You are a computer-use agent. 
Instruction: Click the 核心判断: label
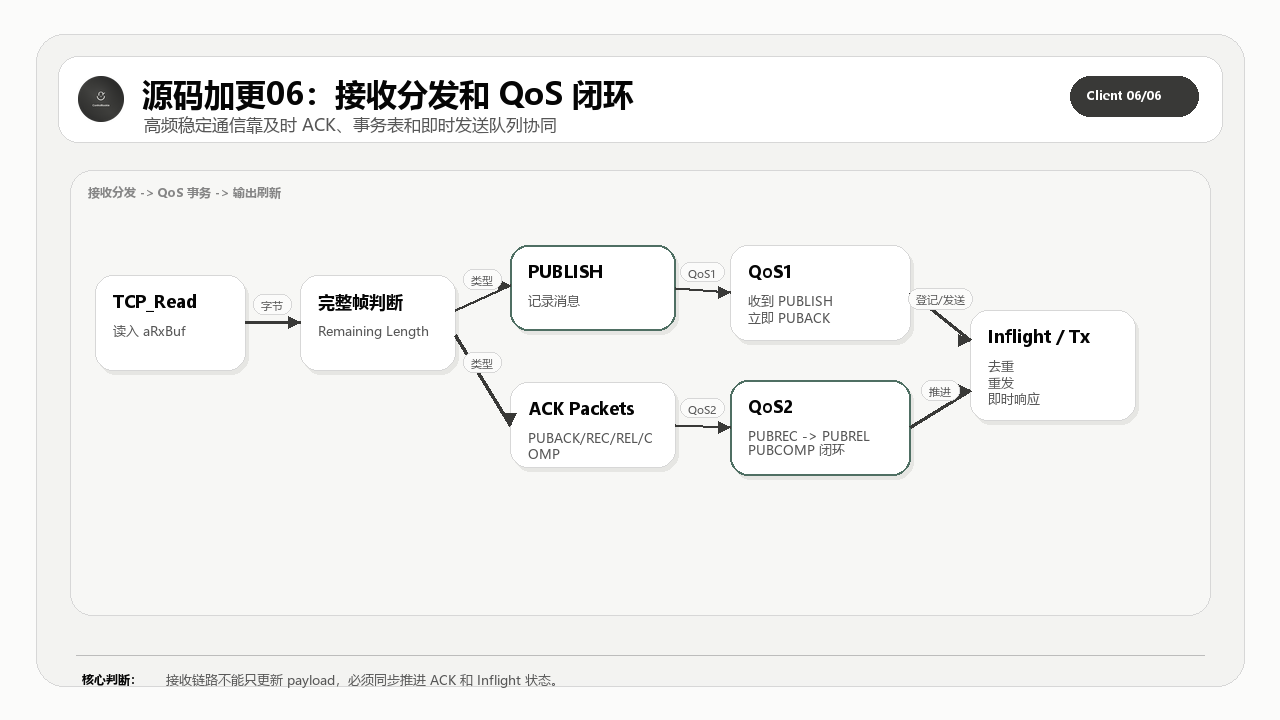click(x=108, y=680)
